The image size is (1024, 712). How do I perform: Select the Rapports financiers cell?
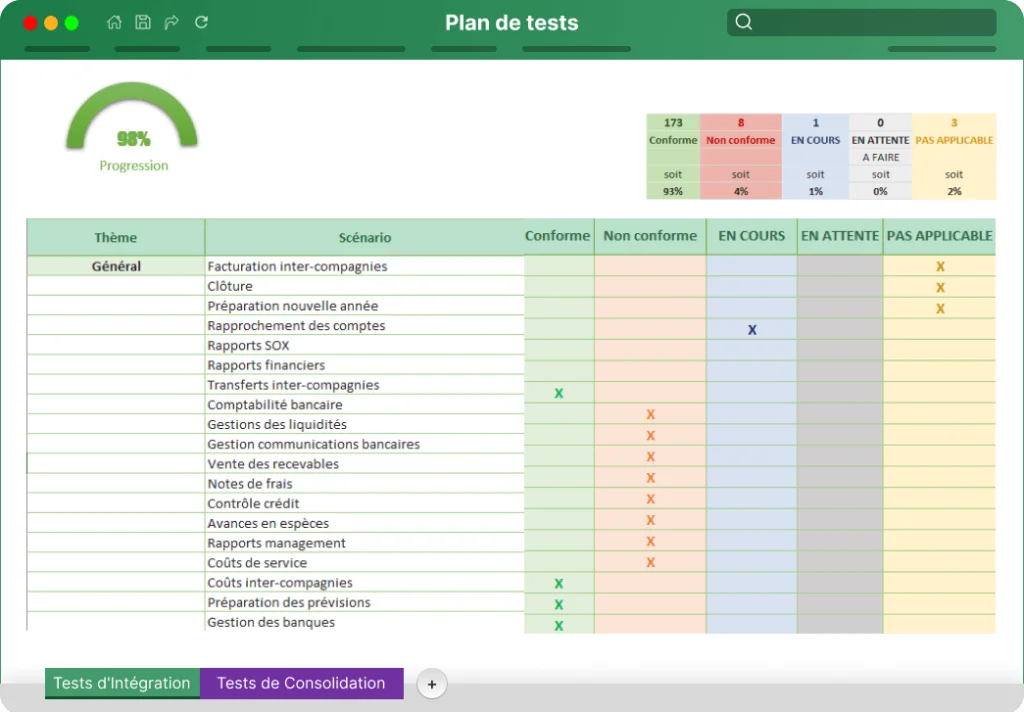pos(364,364)
